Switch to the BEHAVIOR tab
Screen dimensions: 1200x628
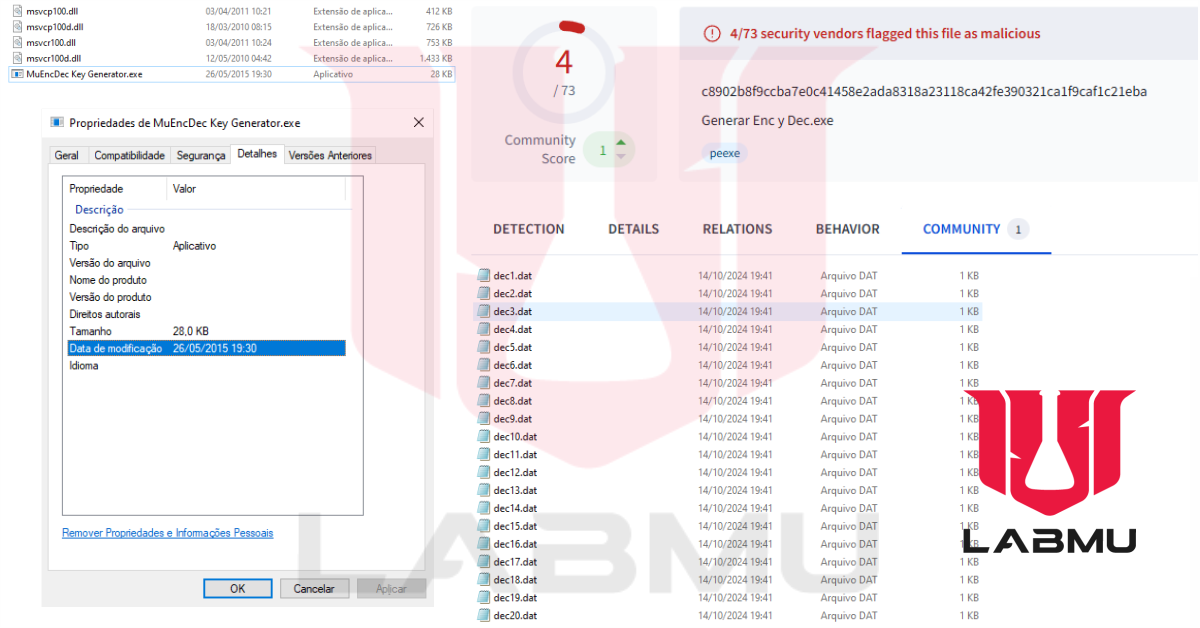[848, 229]
